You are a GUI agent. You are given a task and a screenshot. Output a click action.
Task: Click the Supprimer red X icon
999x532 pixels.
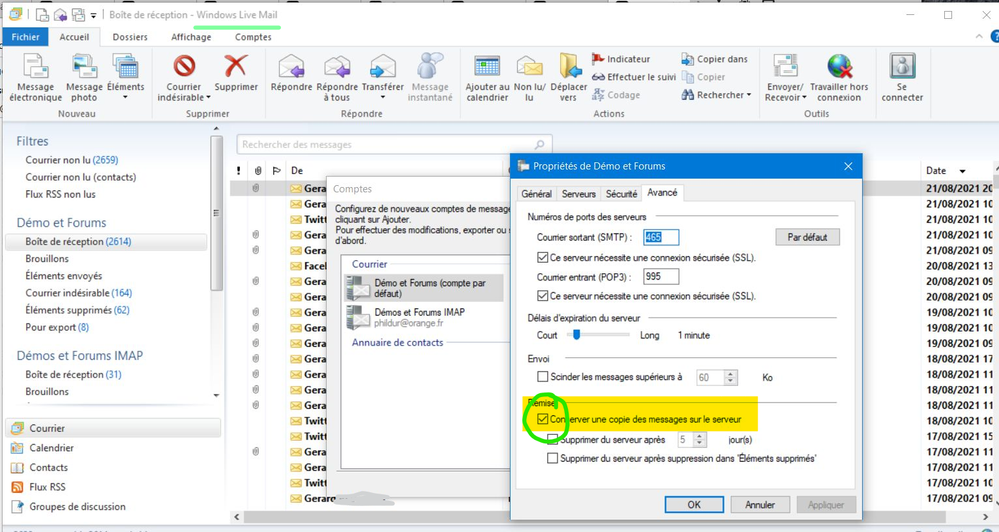point(236,67)
